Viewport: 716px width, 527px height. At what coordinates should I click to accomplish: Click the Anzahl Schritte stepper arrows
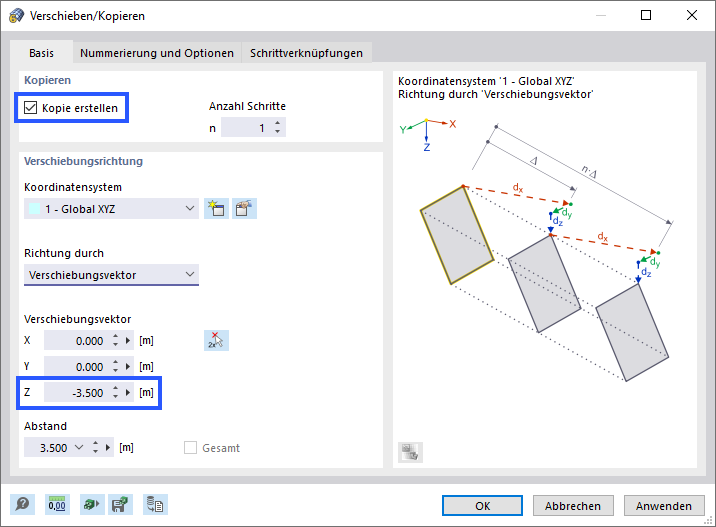pos(278,127)
